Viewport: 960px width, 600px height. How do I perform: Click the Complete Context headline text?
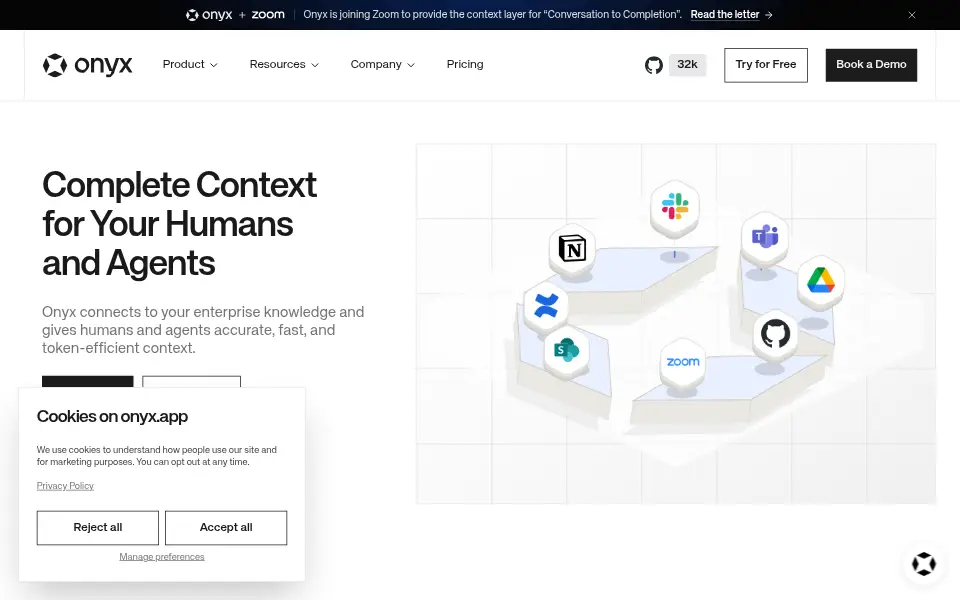pyautogui.click(x=179, y=223)
